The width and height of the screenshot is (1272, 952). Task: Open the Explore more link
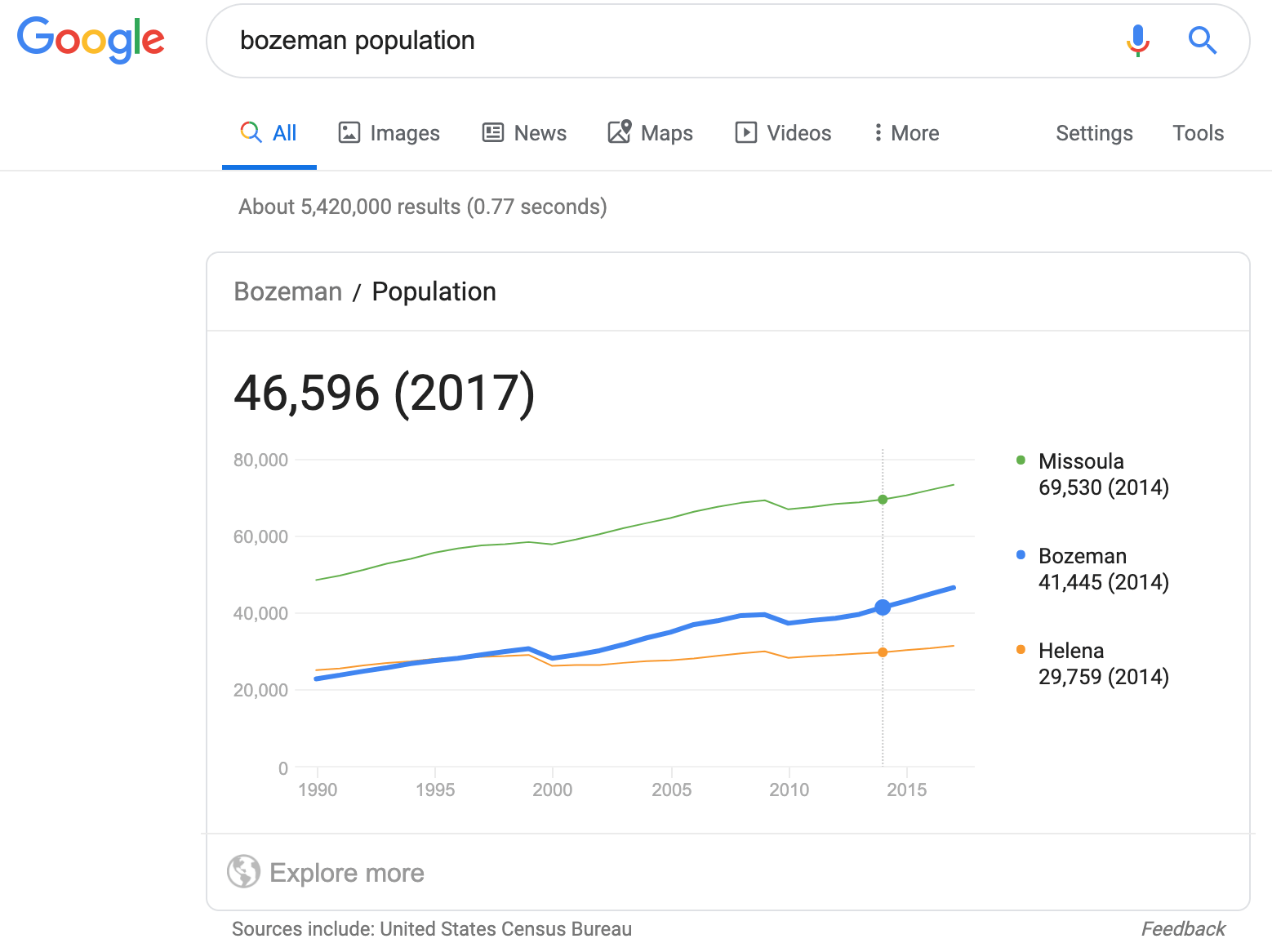pos(346,873)
